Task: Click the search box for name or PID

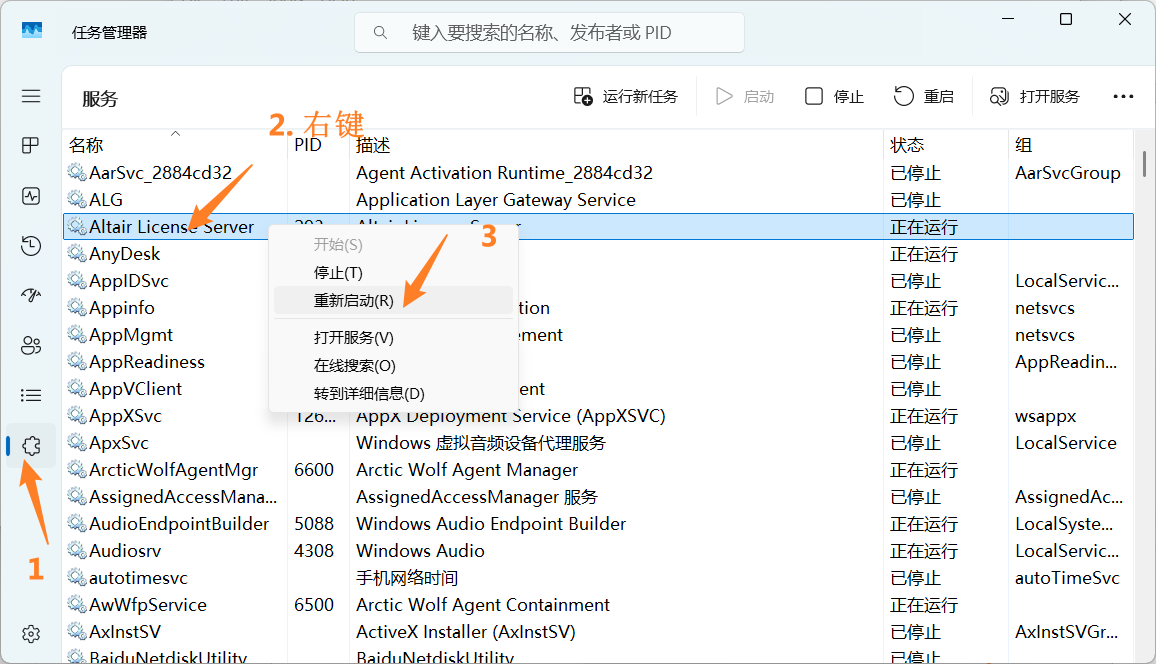Action: tap(550, 33)
